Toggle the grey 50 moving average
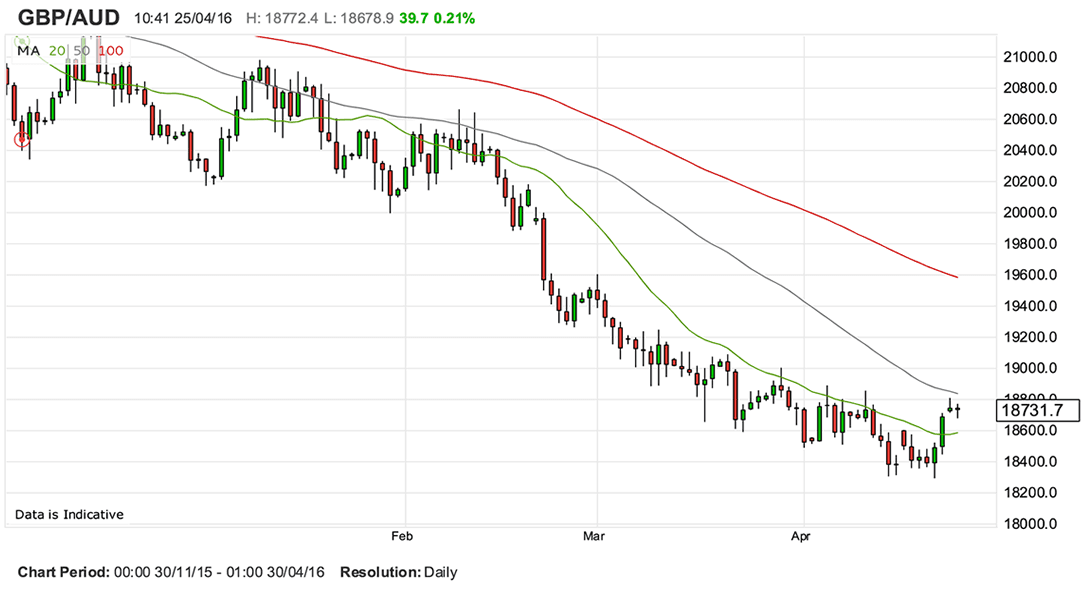The width and height of the screenshot is (1092, 589). pos(82,50)
